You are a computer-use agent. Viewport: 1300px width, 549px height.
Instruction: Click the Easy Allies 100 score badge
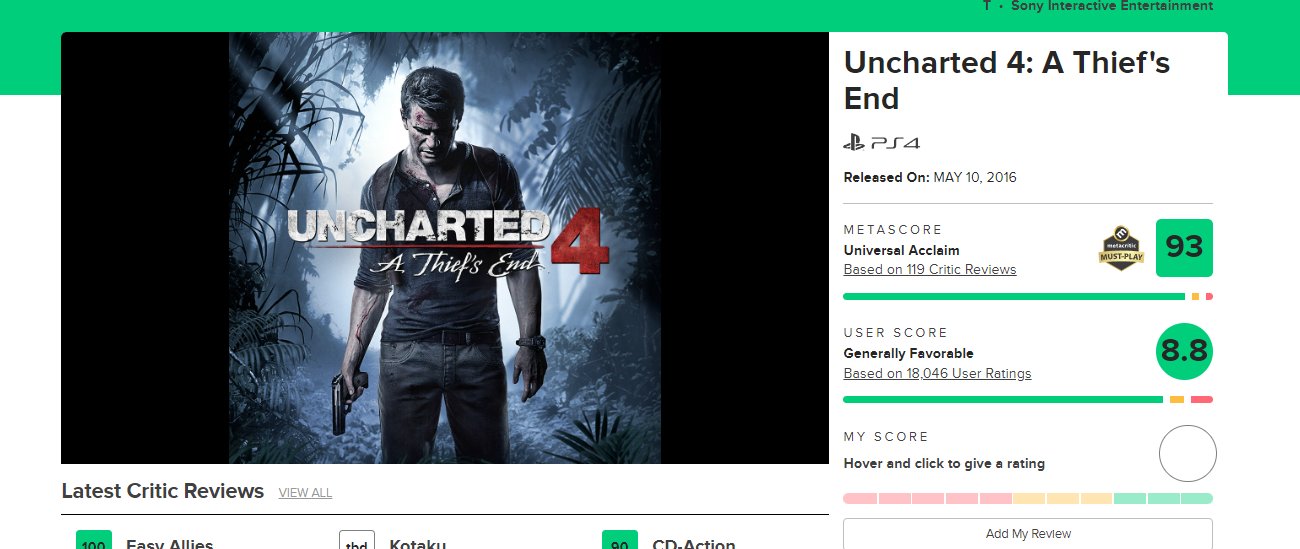pyautogui.click(x=94, y=541)
